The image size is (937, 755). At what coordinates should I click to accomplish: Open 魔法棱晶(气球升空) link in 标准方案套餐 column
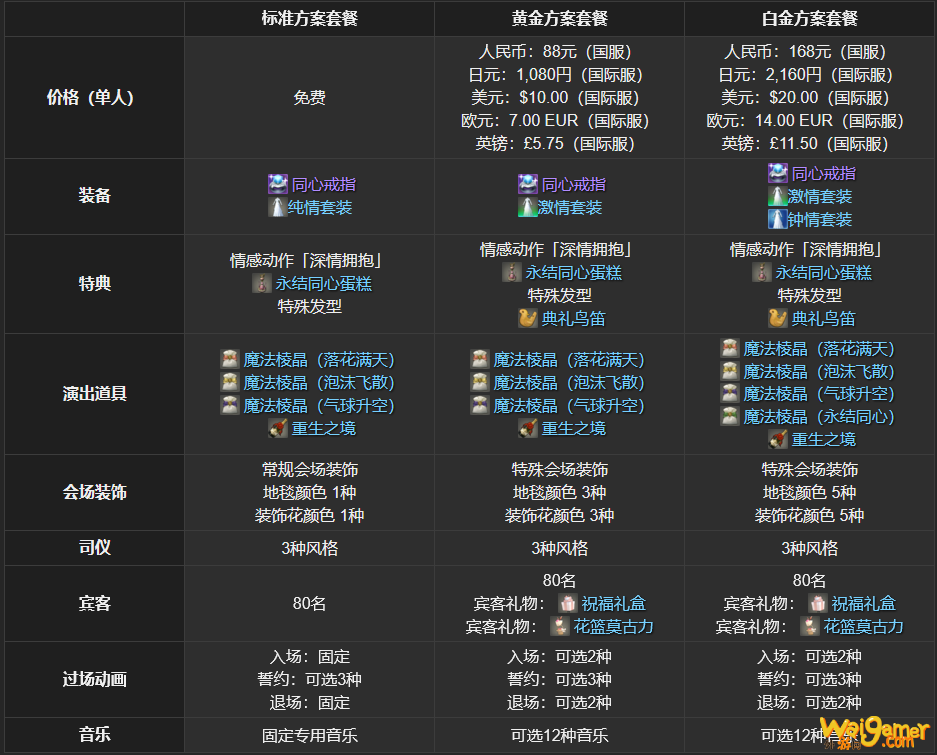coord(319,405)
